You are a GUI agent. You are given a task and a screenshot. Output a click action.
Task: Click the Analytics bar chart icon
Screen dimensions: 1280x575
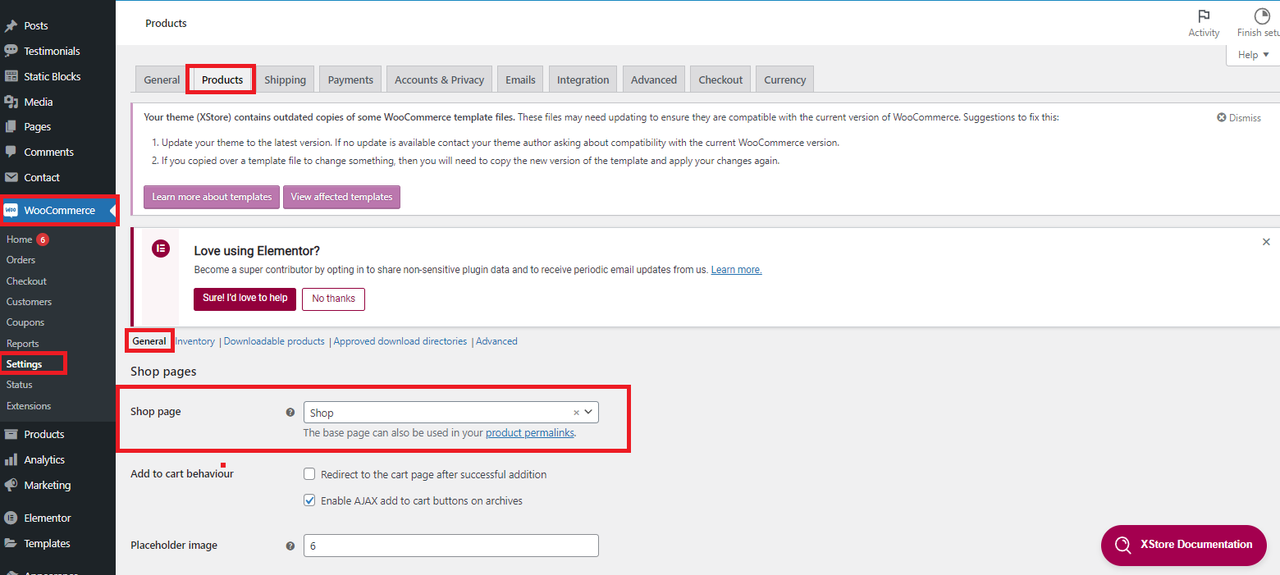click(x=11, y=460)
